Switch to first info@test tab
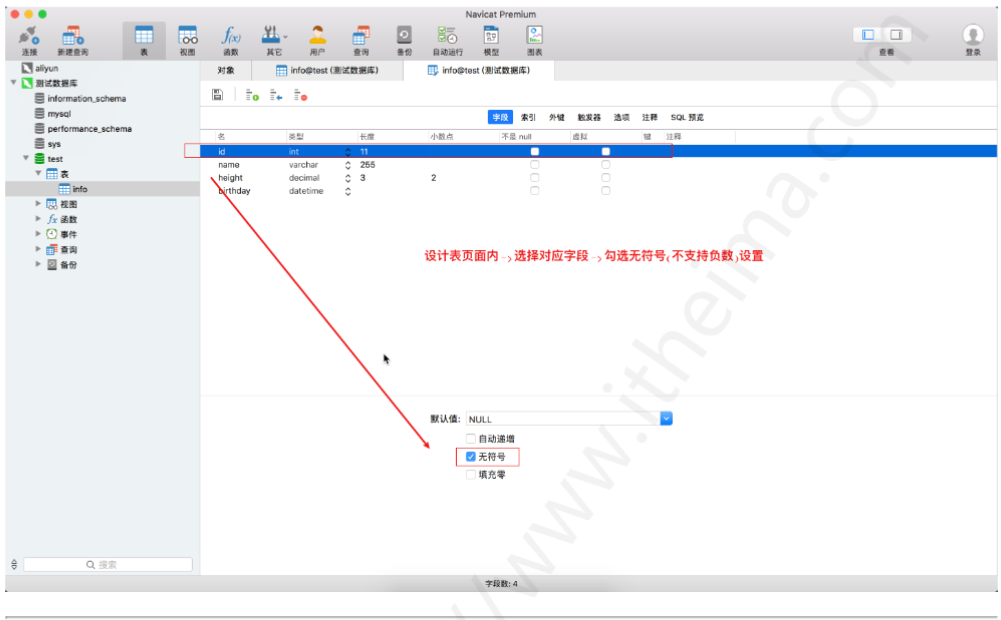Viewport: 1001px width, 620px height. [x=327, y=70]
